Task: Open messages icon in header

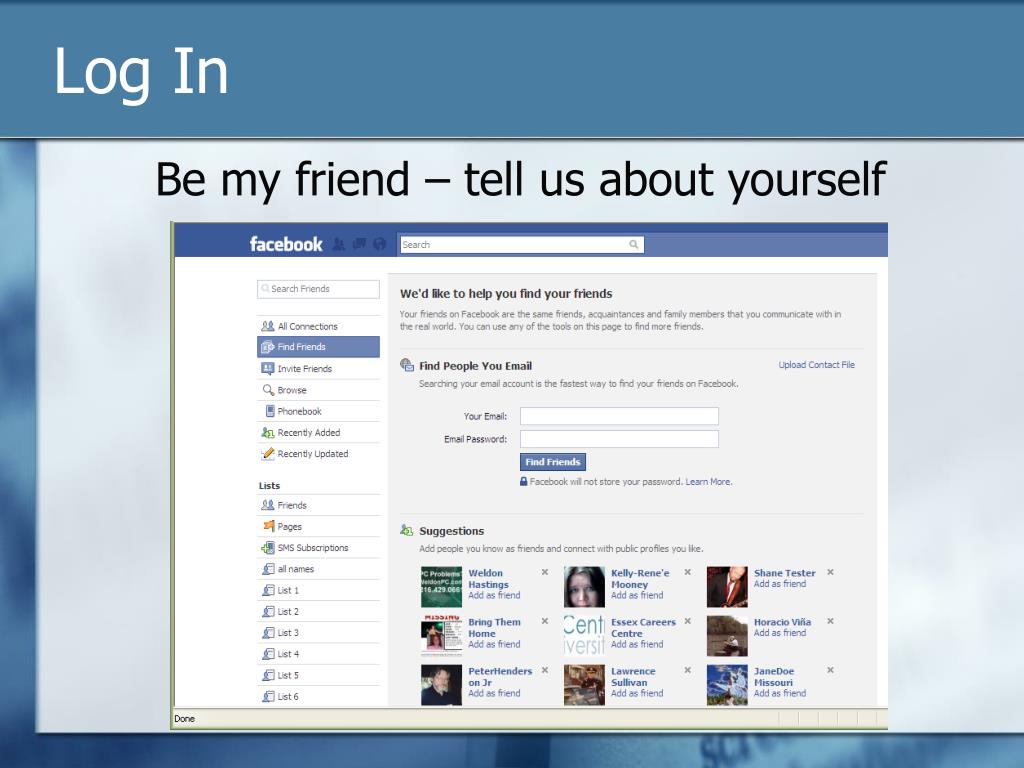Action: [359, 244]
